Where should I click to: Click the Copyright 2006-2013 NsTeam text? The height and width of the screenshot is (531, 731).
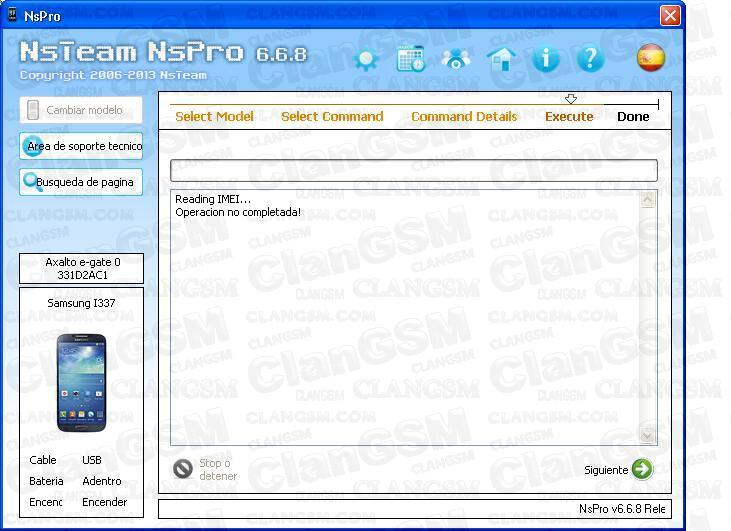tap(113, 75)
